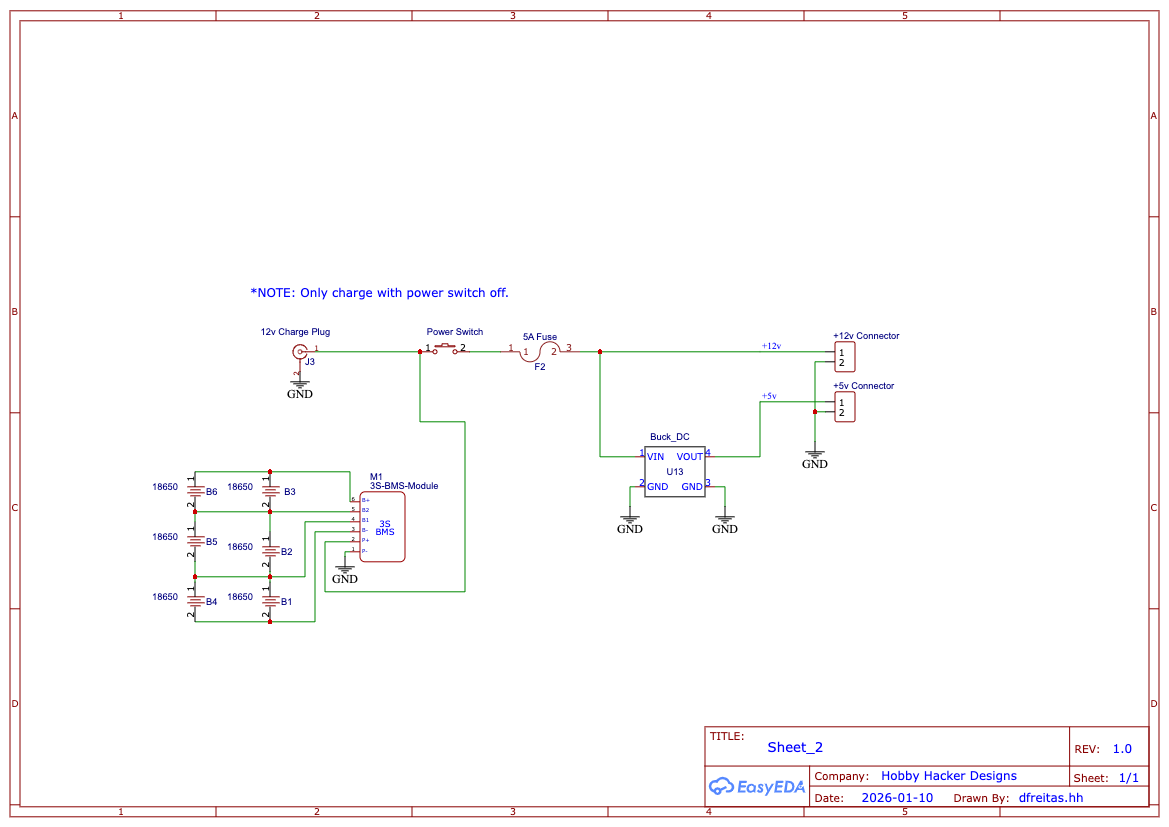The height and width of the screenshot is (827, 1169).
Task: Click the GND symbol below the BMS module
Action: [344, 574]
